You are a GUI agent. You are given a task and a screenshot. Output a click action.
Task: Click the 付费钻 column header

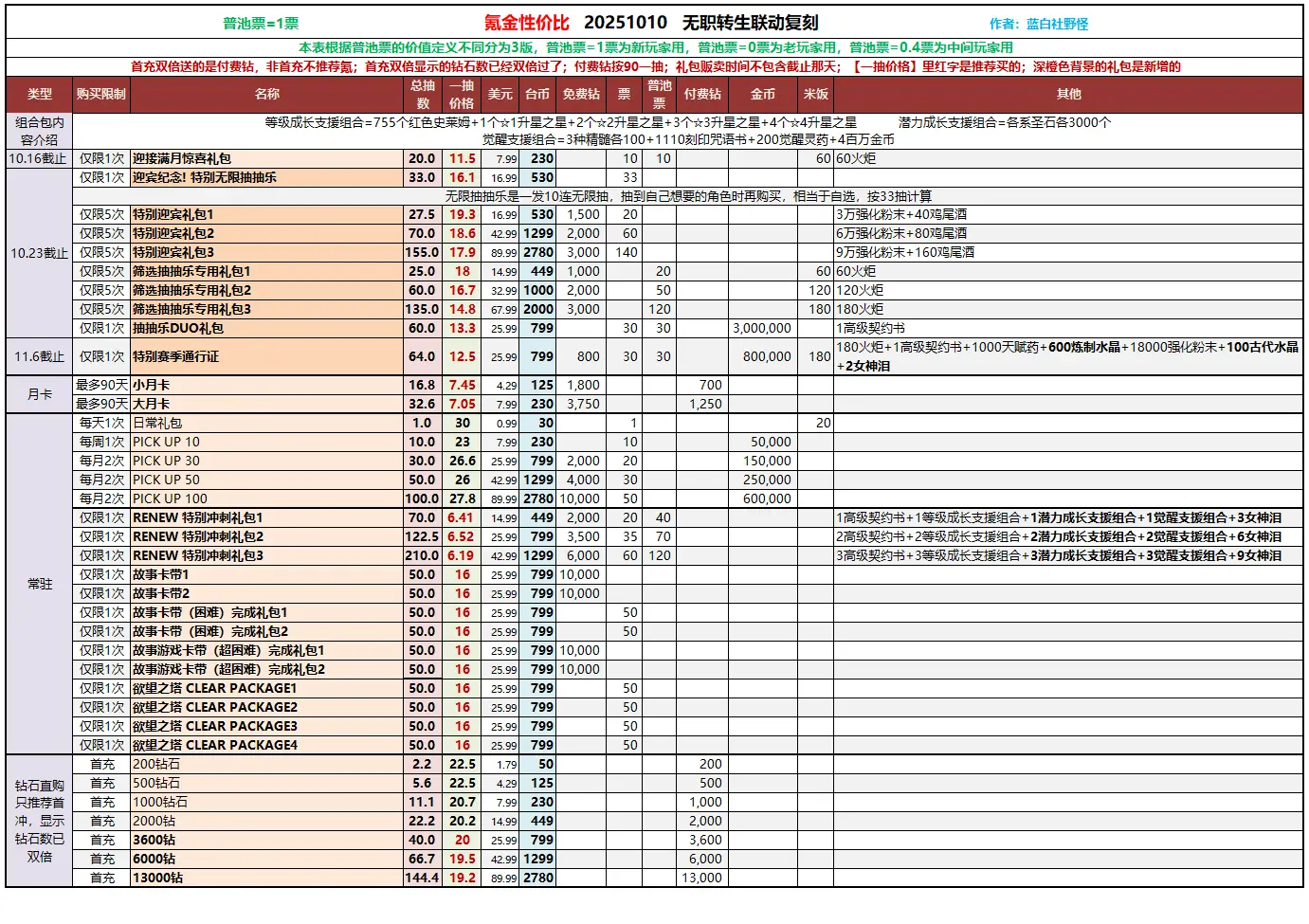coord(701,94)
